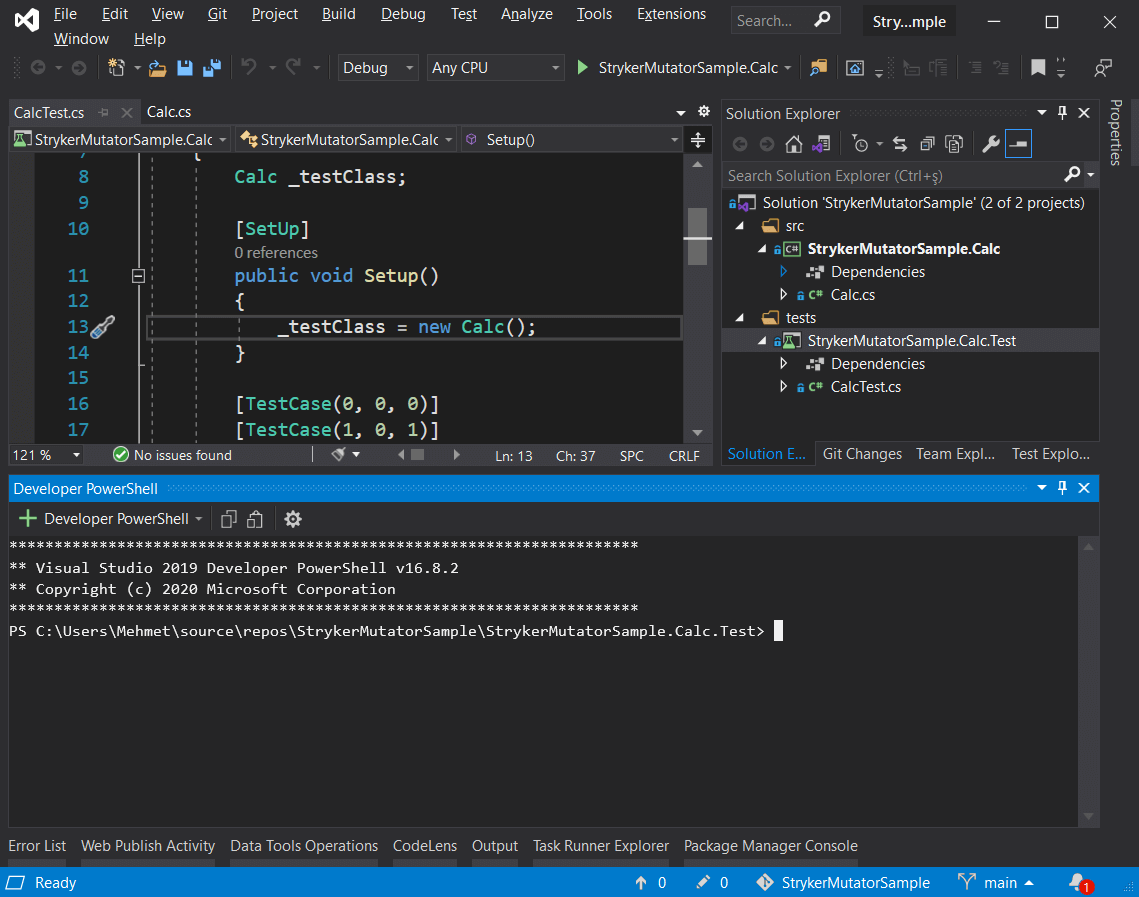Switch views in the Solution Explorer toolbar
Image resolution: width=1139 pixels, height=897 pixels.
tap(821, 144)
